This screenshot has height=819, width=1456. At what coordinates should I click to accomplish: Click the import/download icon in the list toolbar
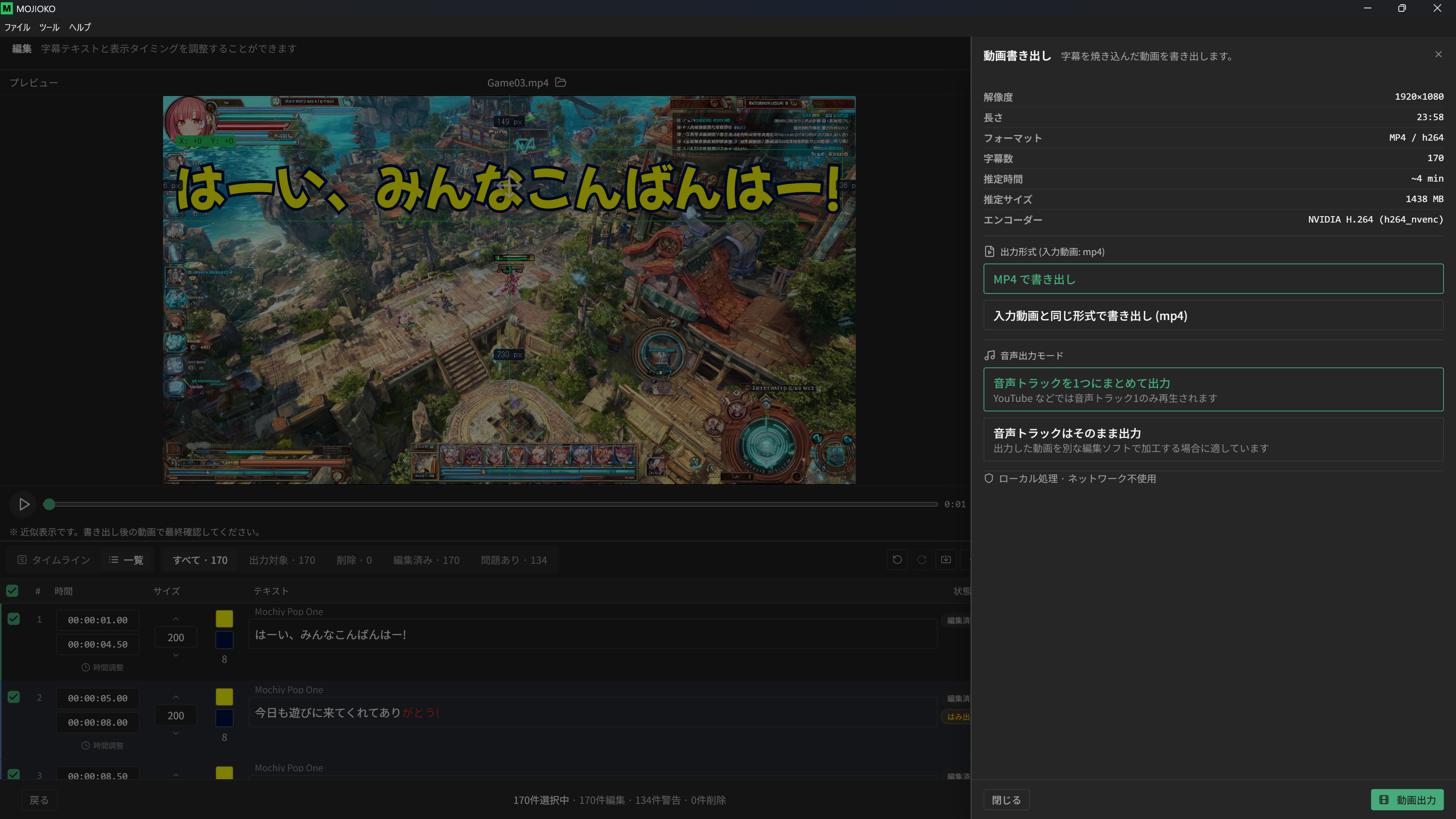tap(946, 560)
